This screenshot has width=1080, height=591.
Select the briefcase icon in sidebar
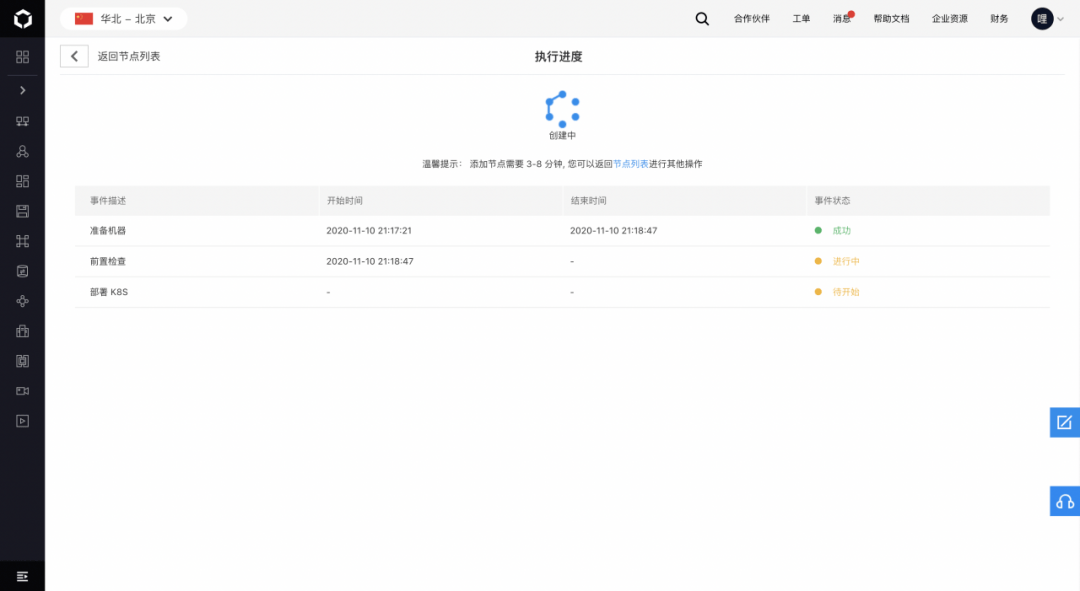click(23, 331)
